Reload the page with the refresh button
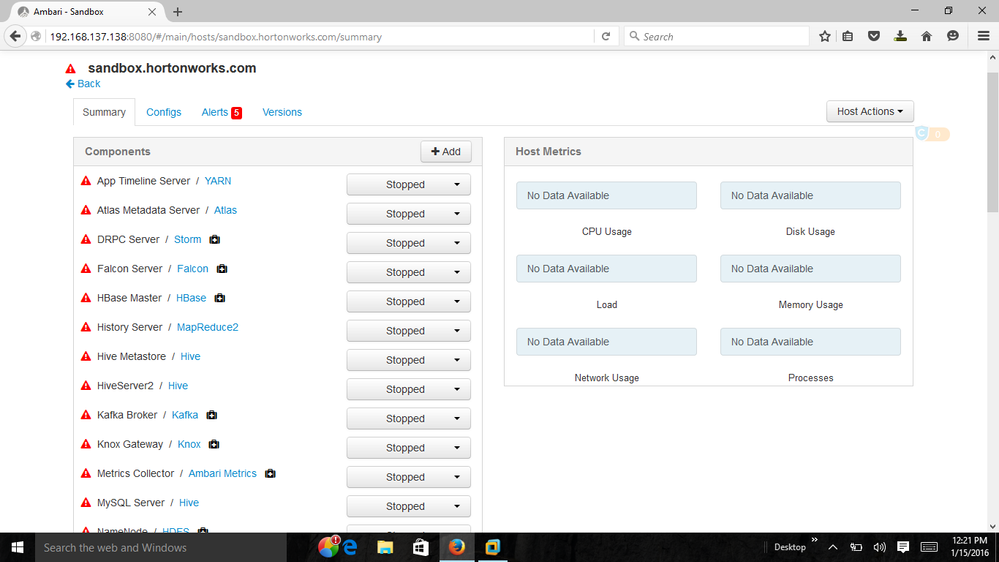 [606, 36]
